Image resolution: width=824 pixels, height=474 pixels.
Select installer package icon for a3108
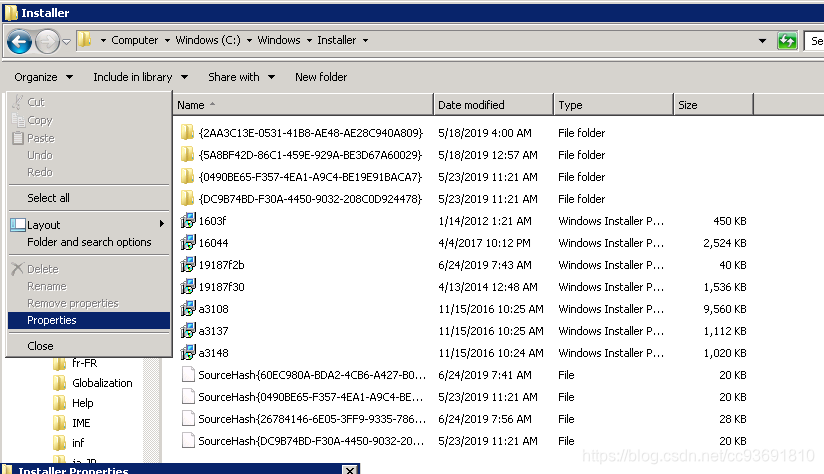(188, 309)
